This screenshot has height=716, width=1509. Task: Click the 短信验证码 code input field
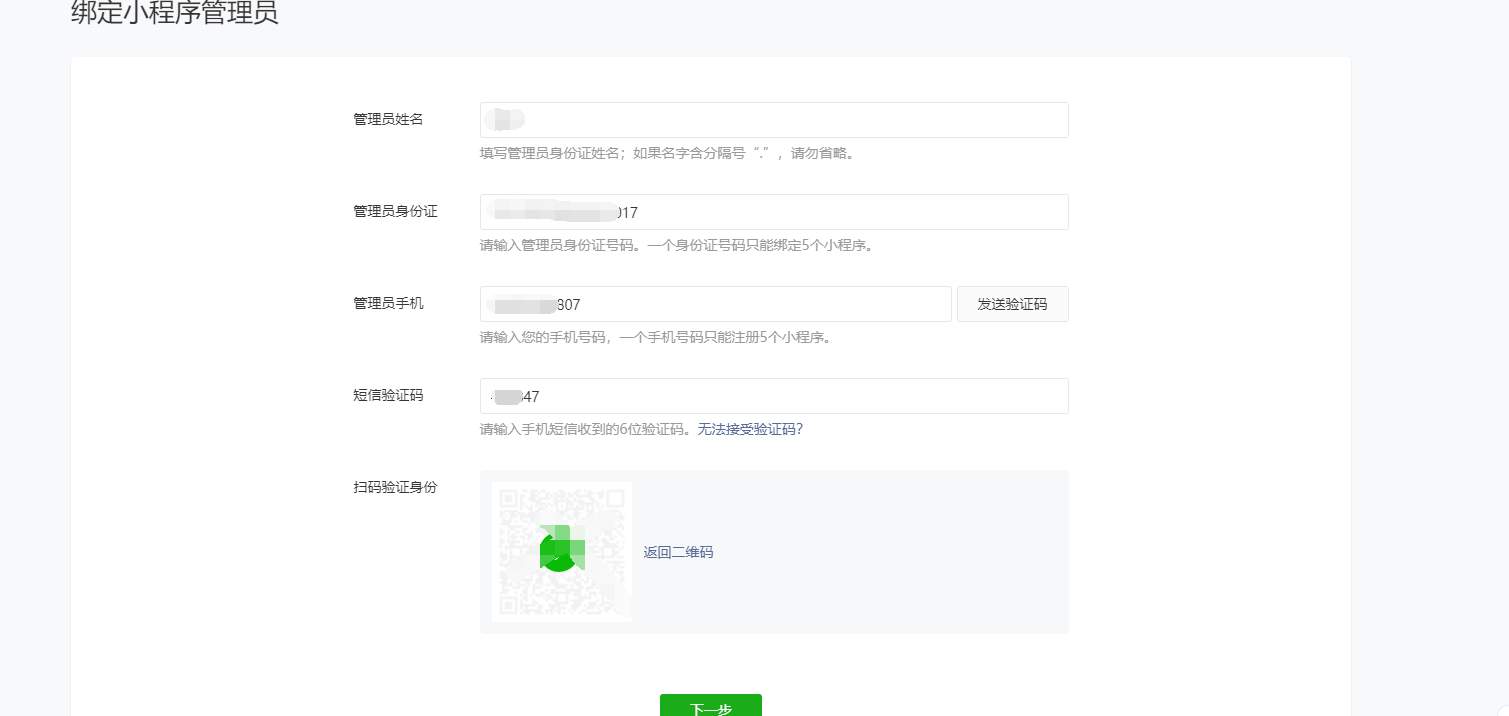(x=774, y=396)
